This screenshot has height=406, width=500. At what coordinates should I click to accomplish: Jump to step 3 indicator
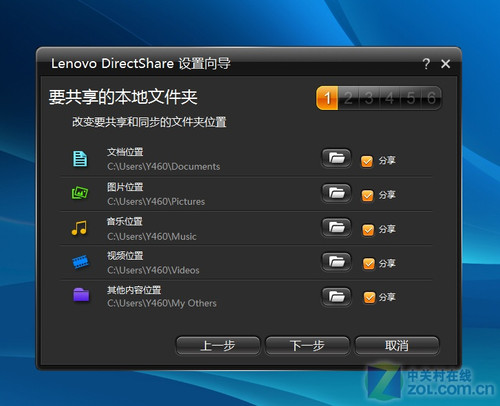coord(369,98)
